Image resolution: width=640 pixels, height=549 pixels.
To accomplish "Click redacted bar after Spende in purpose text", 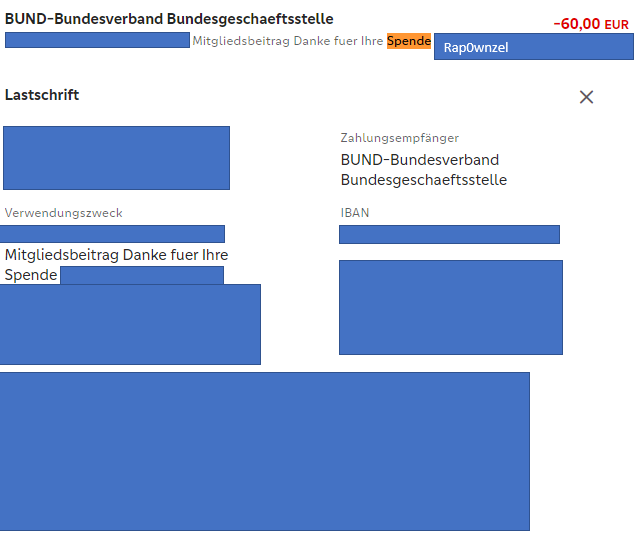I will point(142,275).
